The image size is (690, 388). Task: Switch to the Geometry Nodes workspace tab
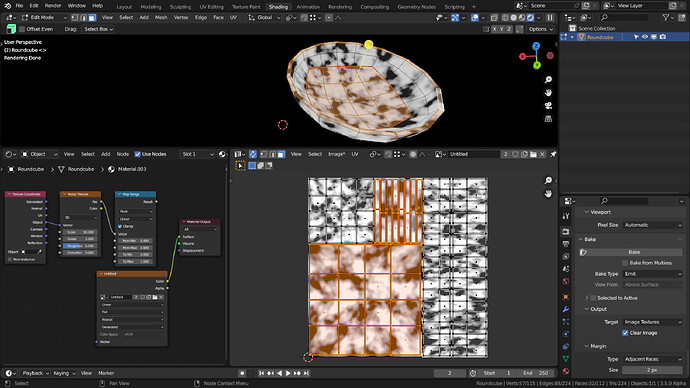(416, 7)
